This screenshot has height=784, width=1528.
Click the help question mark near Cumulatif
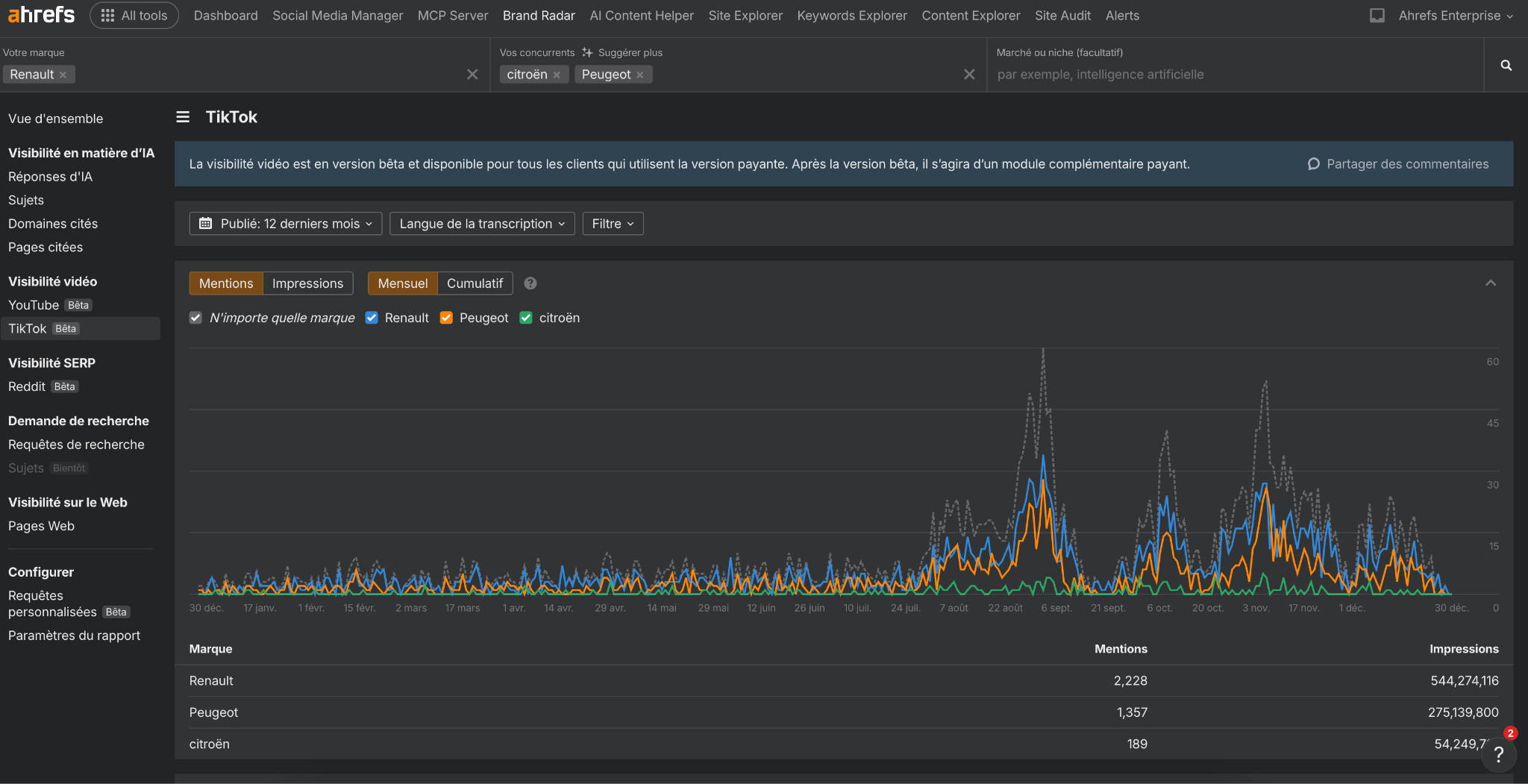point(530,283)
